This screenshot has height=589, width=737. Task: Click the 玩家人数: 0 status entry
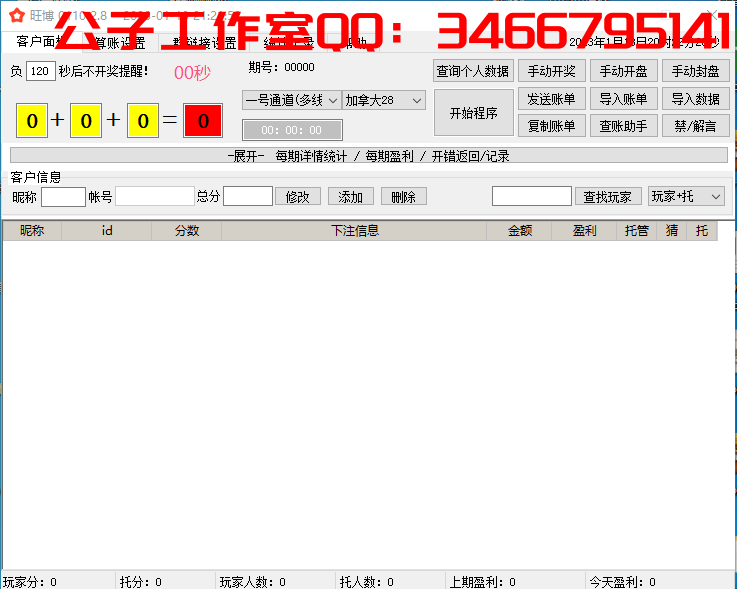click(252, 582)
